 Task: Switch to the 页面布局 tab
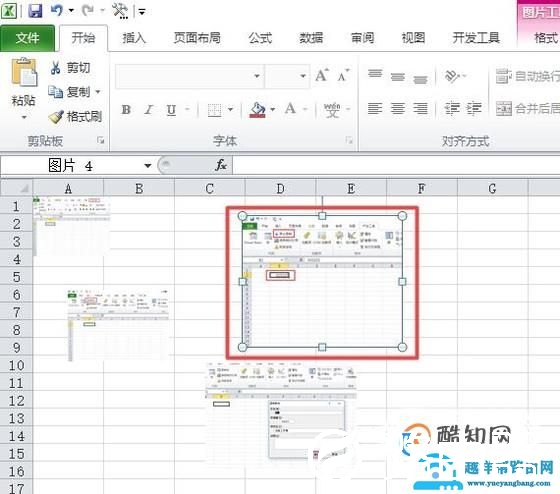(197, 38)
